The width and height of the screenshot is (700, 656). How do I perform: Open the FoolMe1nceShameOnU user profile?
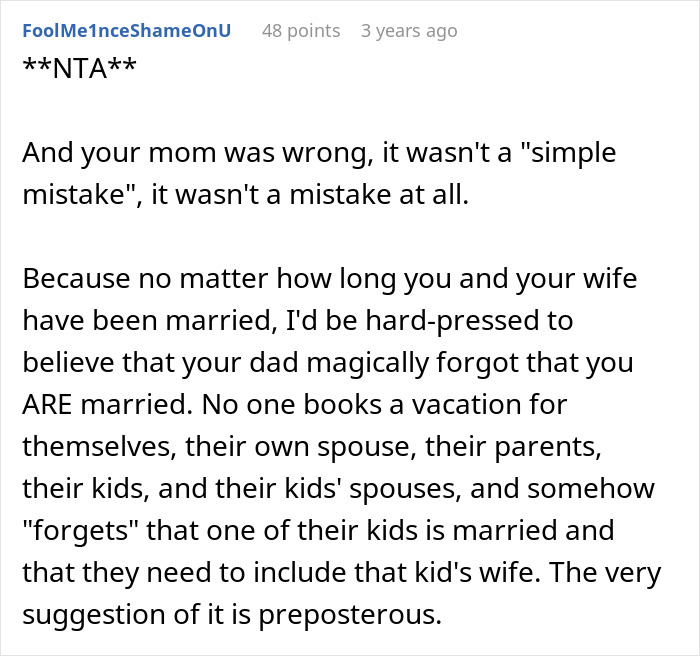[126, 31]
